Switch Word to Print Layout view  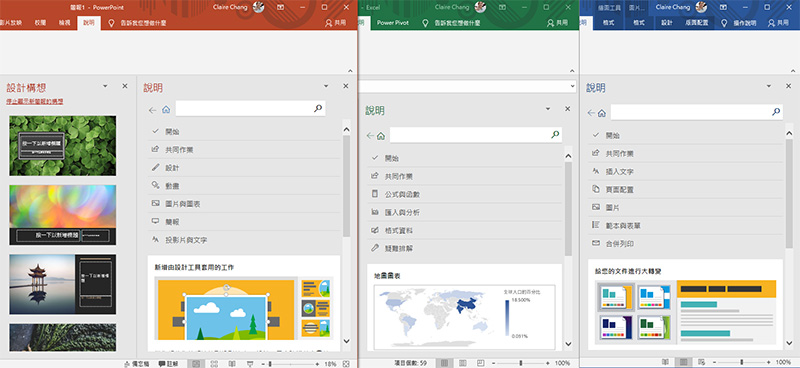pyautogui.click(x=683, y=362)
